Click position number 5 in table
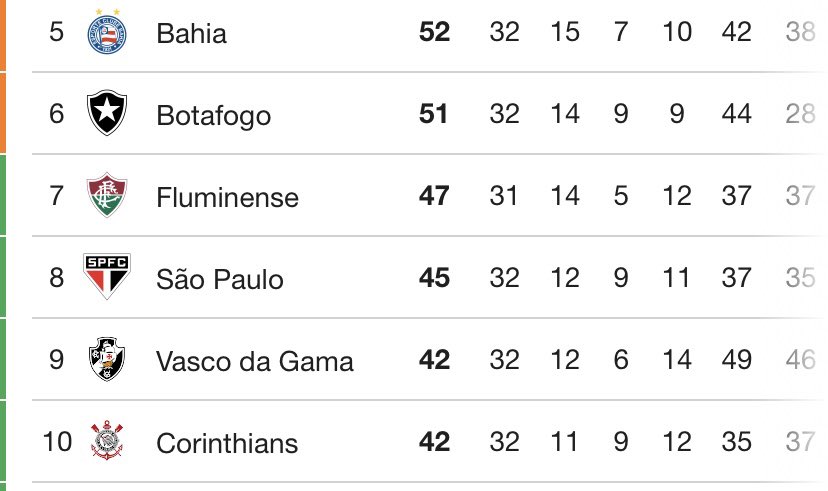Image resolution: width=828 pixels, height=491 pixels. [56, 33]
